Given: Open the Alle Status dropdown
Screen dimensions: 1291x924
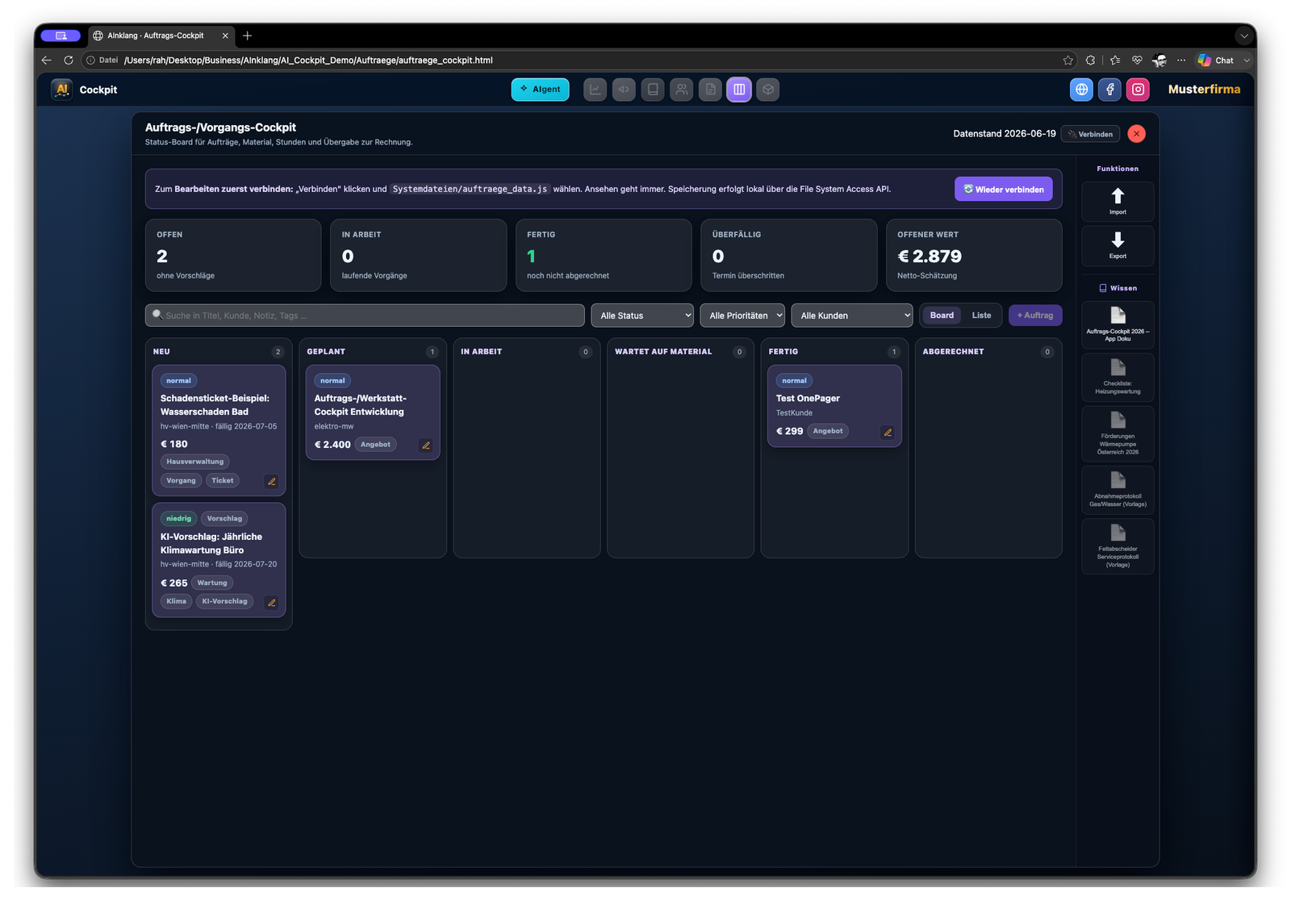Looking at the screenshot, I should click(x=642, y=316).
